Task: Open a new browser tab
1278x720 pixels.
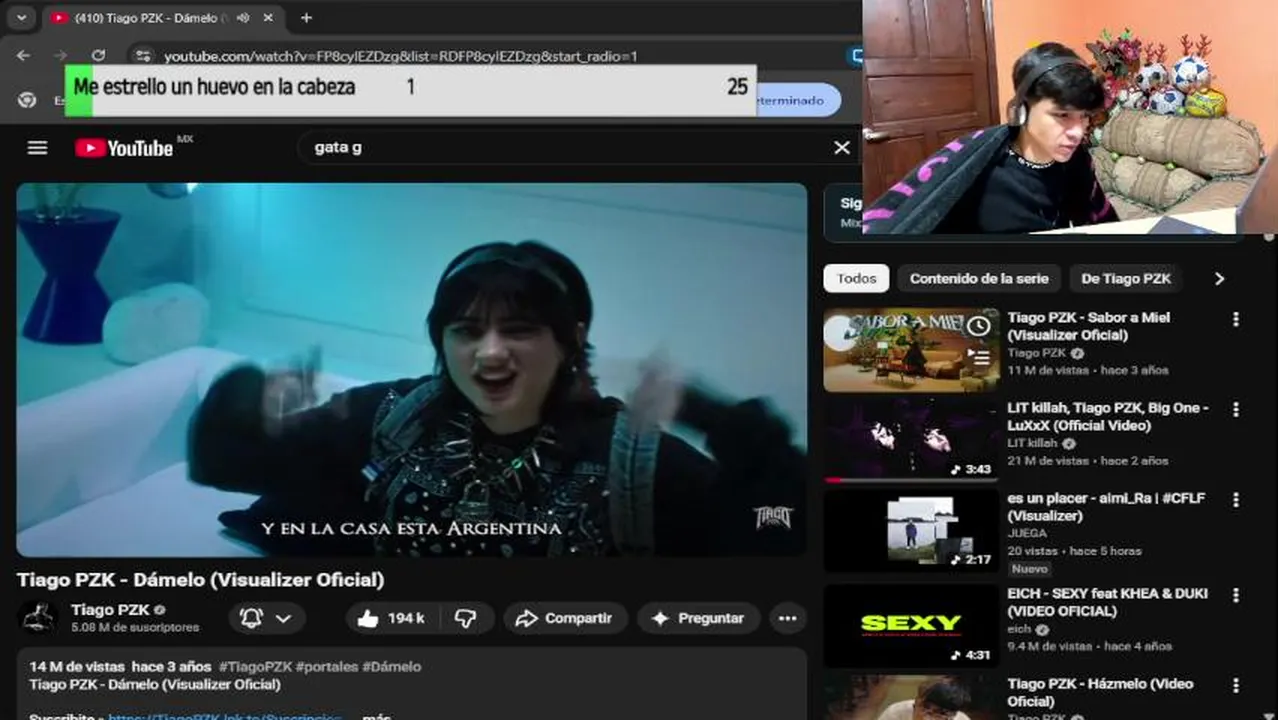Action: point(306,18)
